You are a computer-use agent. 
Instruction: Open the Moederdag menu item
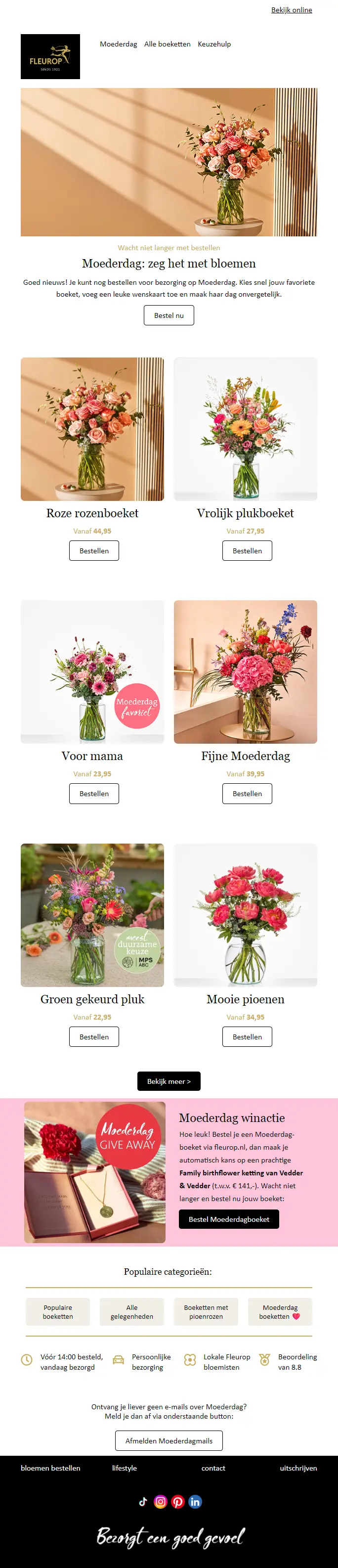(x=119, y=44)
